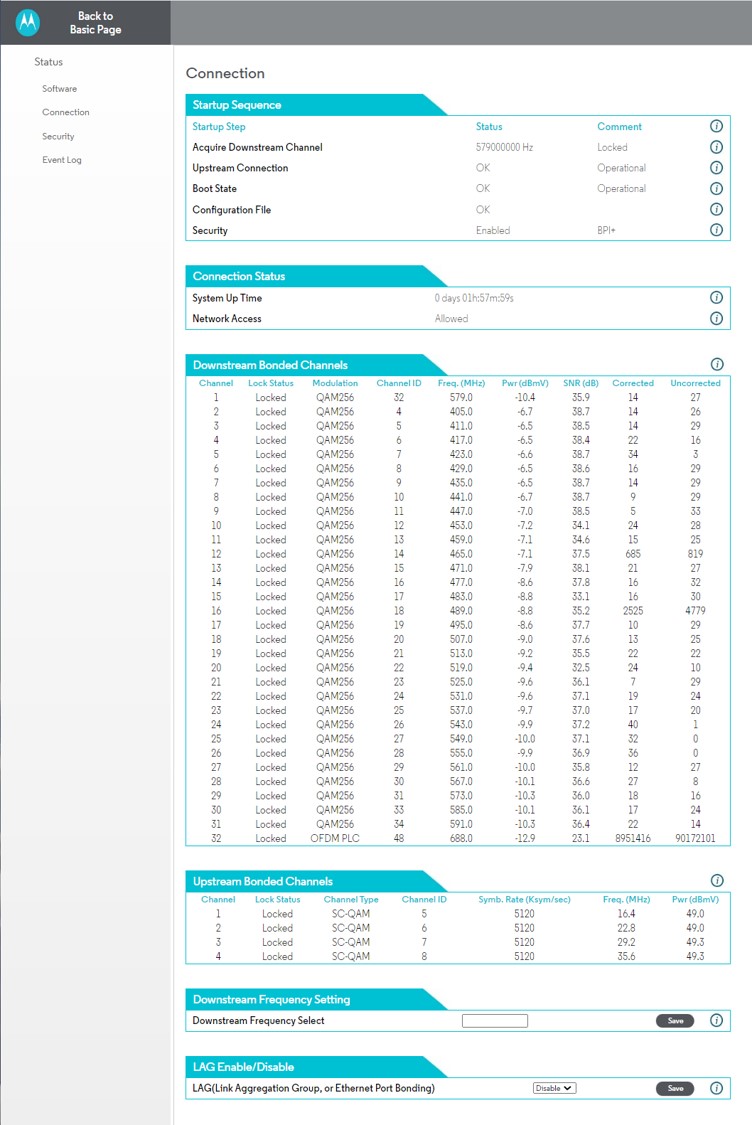
Task: Click the 'Boot State' startup step
Action: tap(215, 189)
